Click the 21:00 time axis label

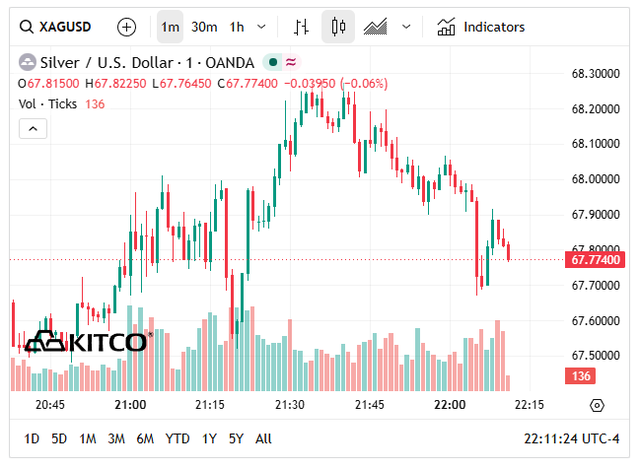[x=130, y=405]
